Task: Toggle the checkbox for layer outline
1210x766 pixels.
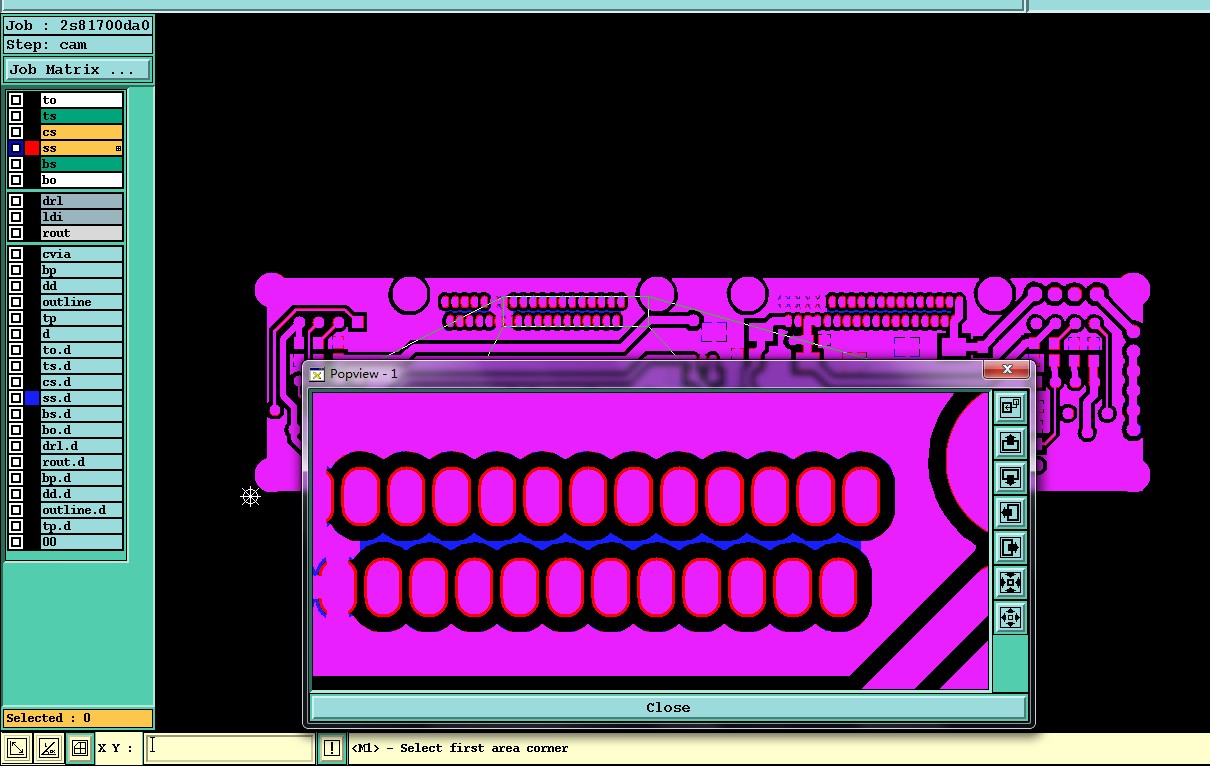Action: (16, 302)
